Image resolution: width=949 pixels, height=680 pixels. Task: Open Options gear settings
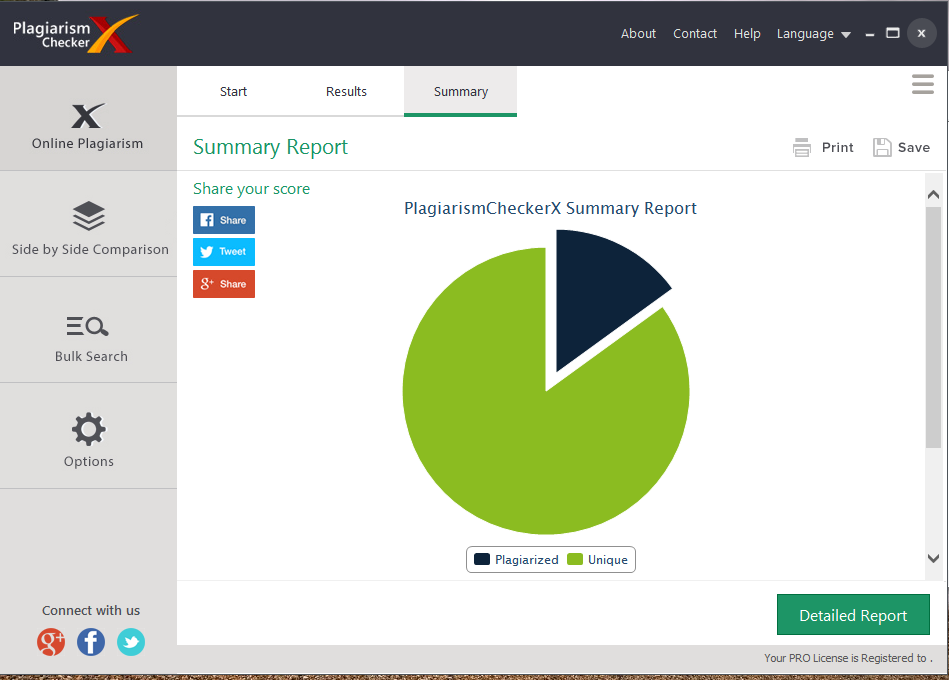88,430
